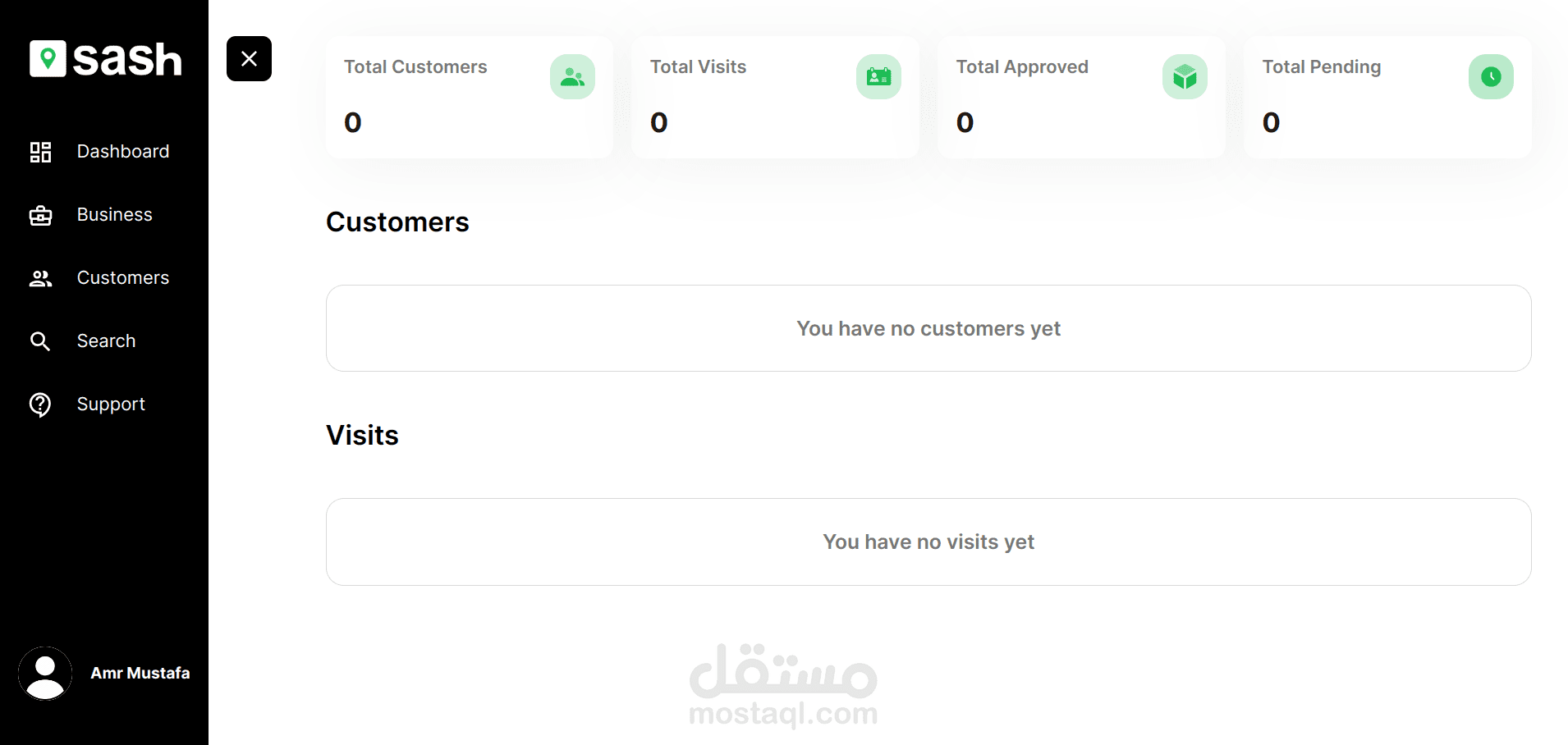This screenshot has width=1568, height=745.
Task: Click the Business briefcase icon
Action: tap(40, 215)
